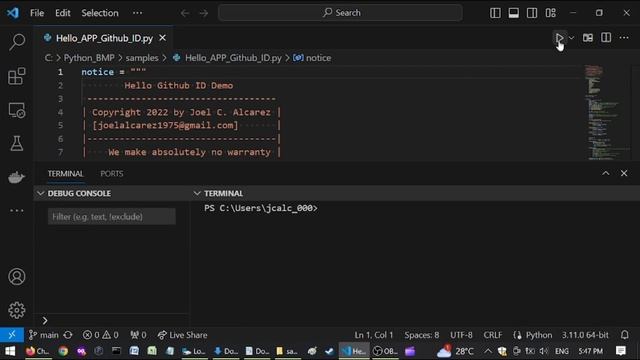Select the Hello_APP_Github_ID.py editor tab
This screenshot has width=640, height=360.
click(x=104, y=38)
